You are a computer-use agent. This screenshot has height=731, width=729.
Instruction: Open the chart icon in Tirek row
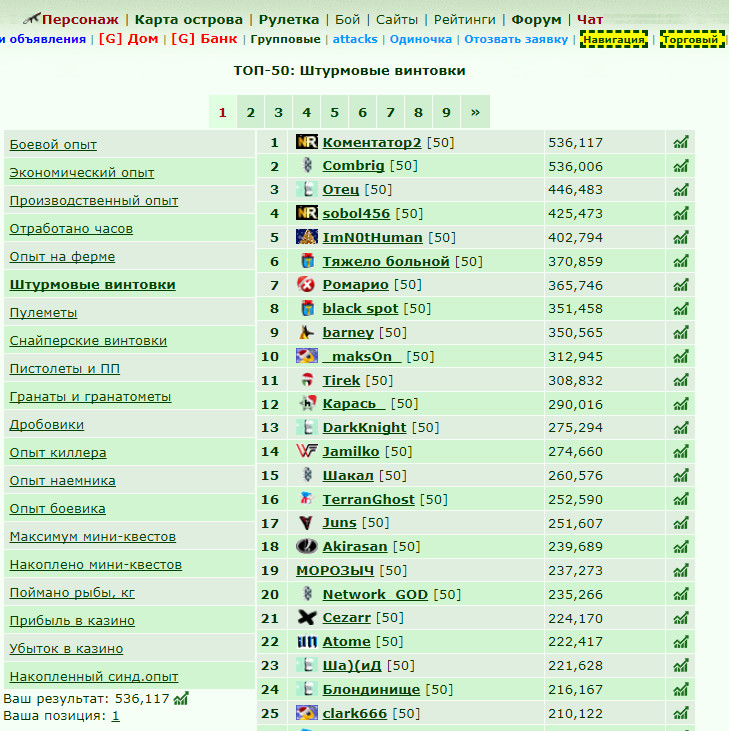pyautogui.click(x=681, y=380)
